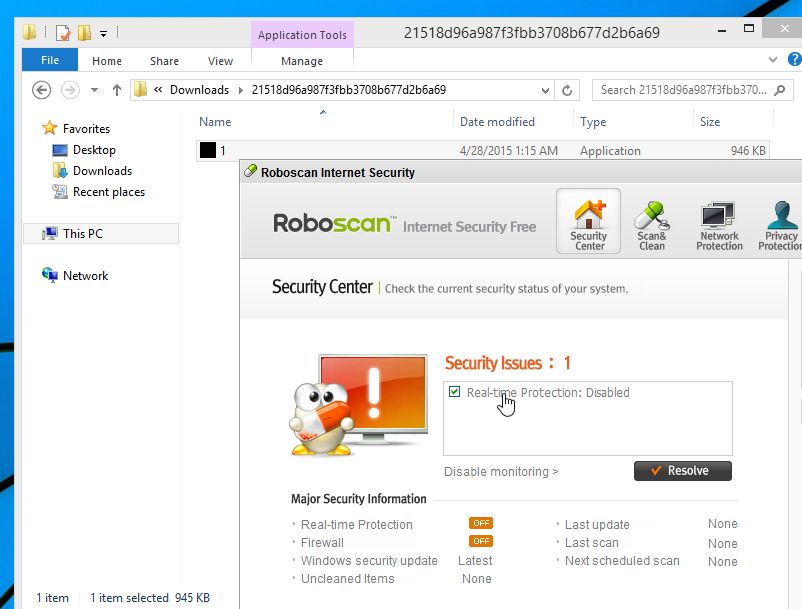Click the double chevron in the address bar

(x=158, y=89)
